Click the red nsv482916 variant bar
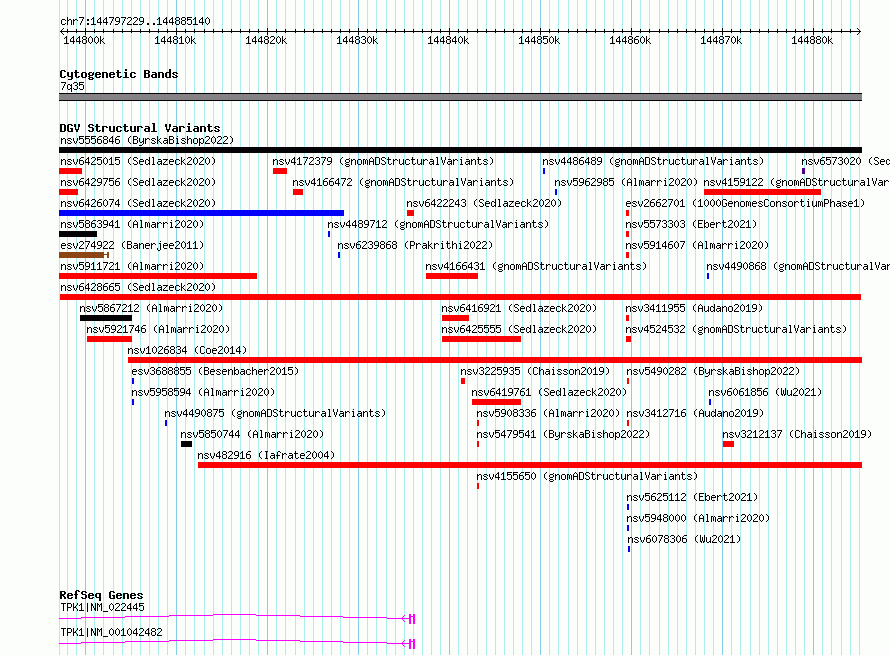Viewport: 890px width, 655px height. [x=530, y=465]
